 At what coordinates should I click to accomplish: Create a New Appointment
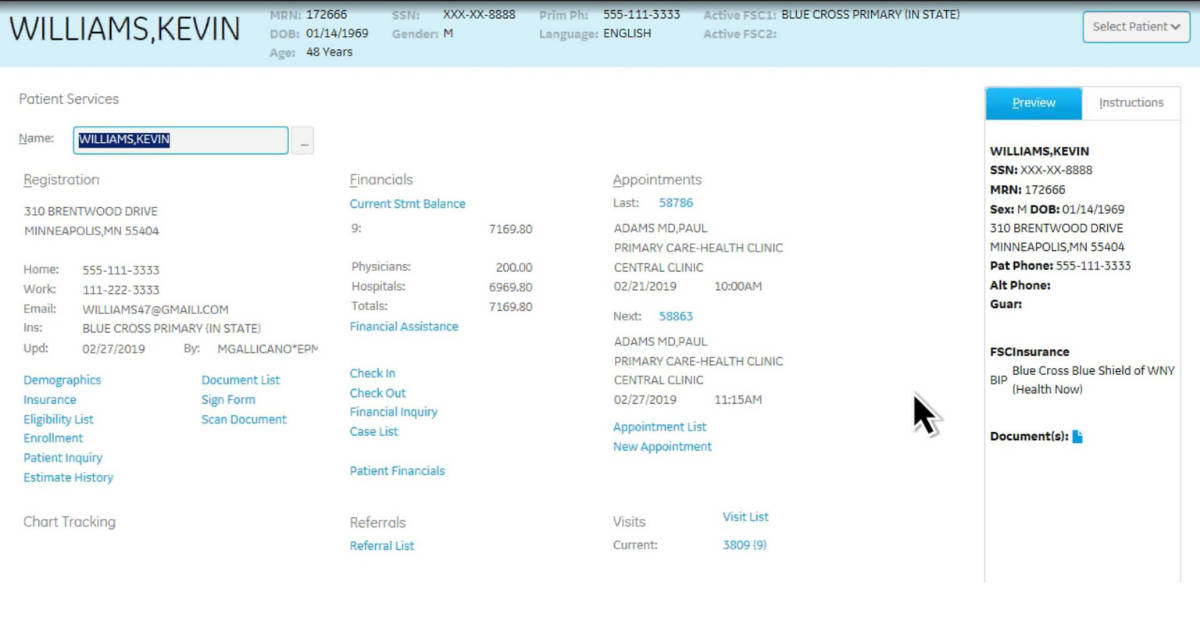coord(662,447)
